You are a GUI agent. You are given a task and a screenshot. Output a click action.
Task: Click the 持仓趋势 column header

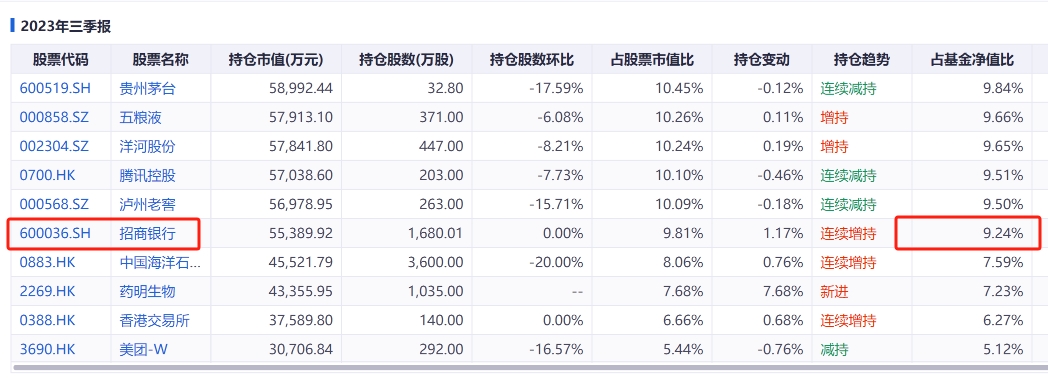pos(862,59)
